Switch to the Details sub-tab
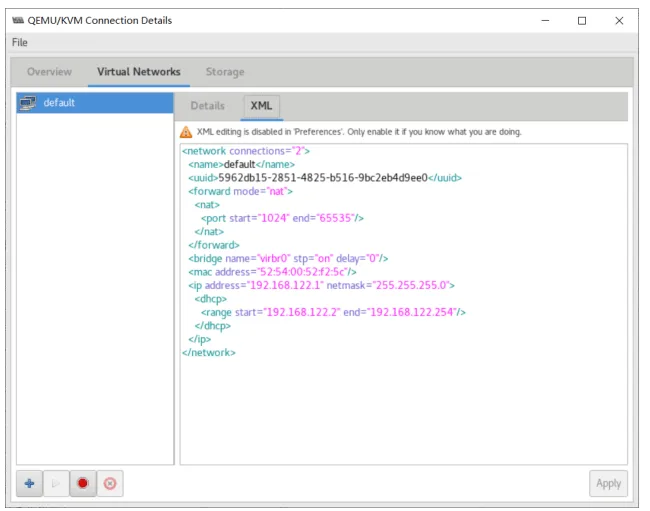The height and width of the screenshot is (511, 650). point(208,106)
